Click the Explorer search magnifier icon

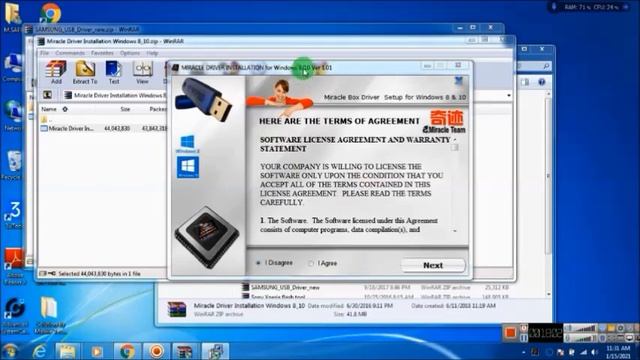point(546,66)
